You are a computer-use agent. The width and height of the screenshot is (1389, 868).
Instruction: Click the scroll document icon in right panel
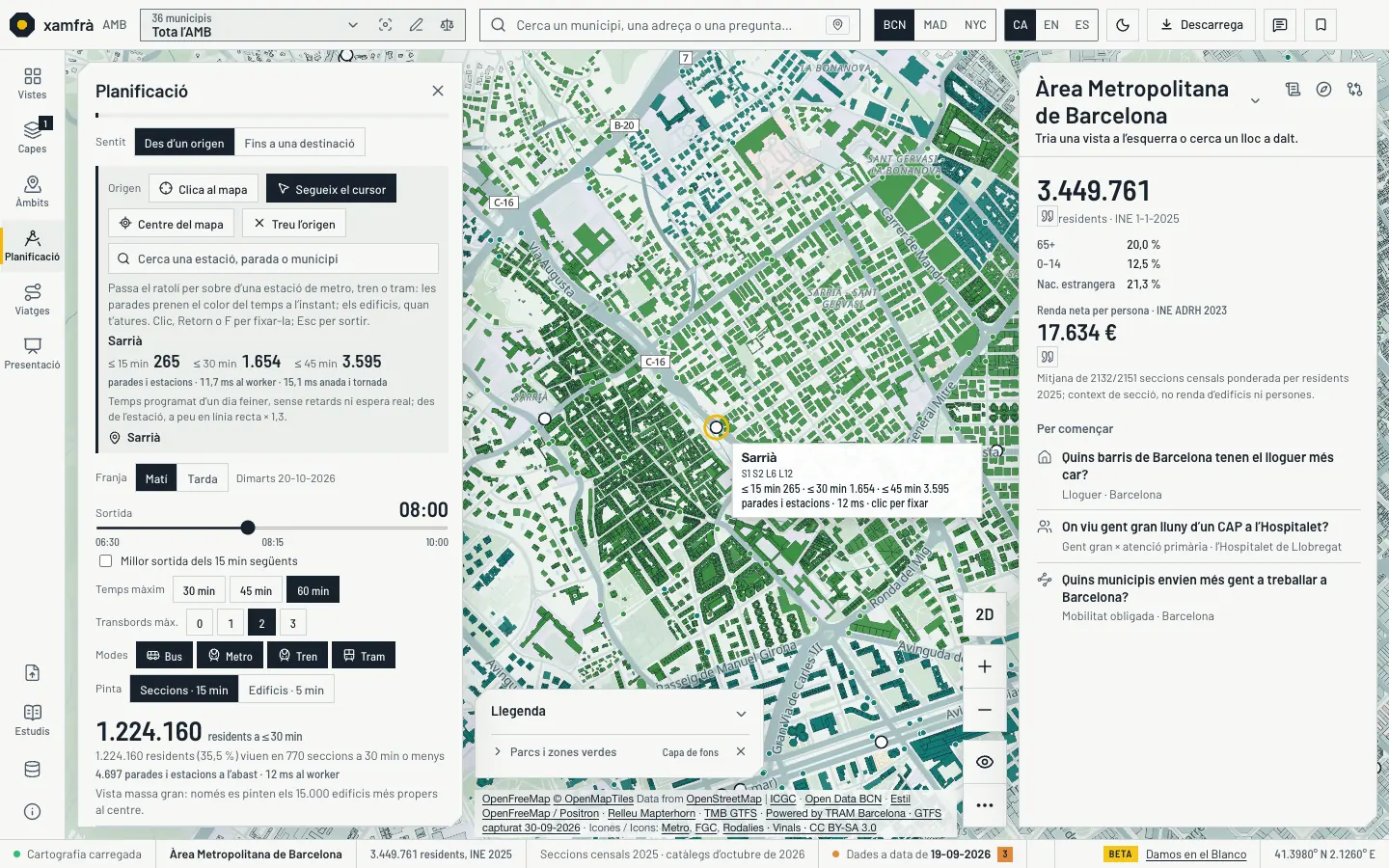pyautogui.click(x=1294, y=90)
